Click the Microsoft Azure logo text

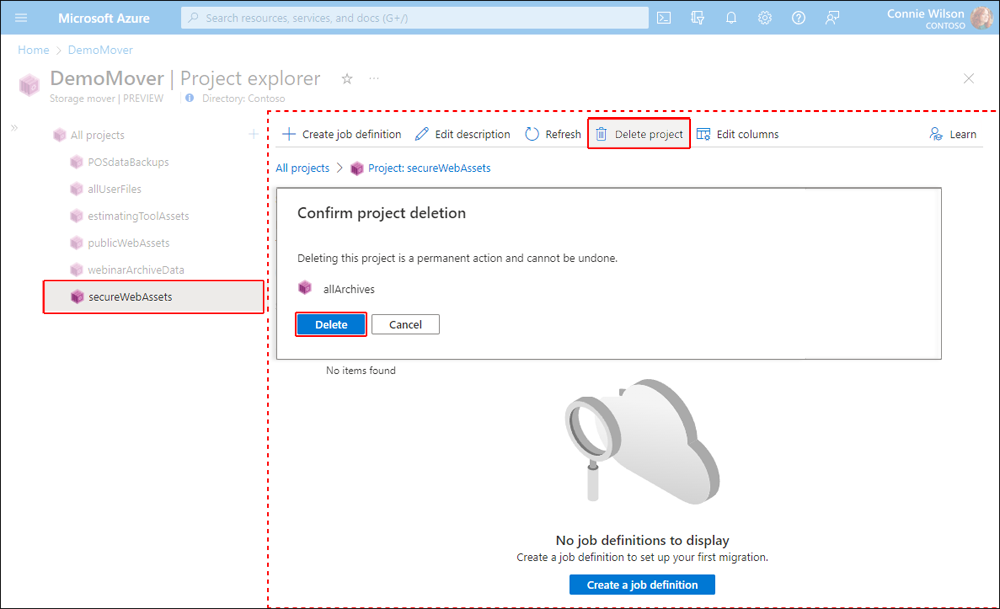(104, 18)
